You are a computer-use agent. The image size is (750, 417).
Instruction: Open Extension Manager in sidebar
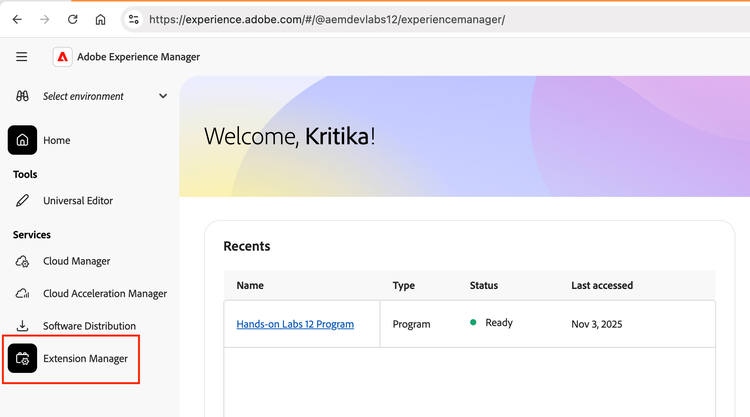click(x=85, y=358)
